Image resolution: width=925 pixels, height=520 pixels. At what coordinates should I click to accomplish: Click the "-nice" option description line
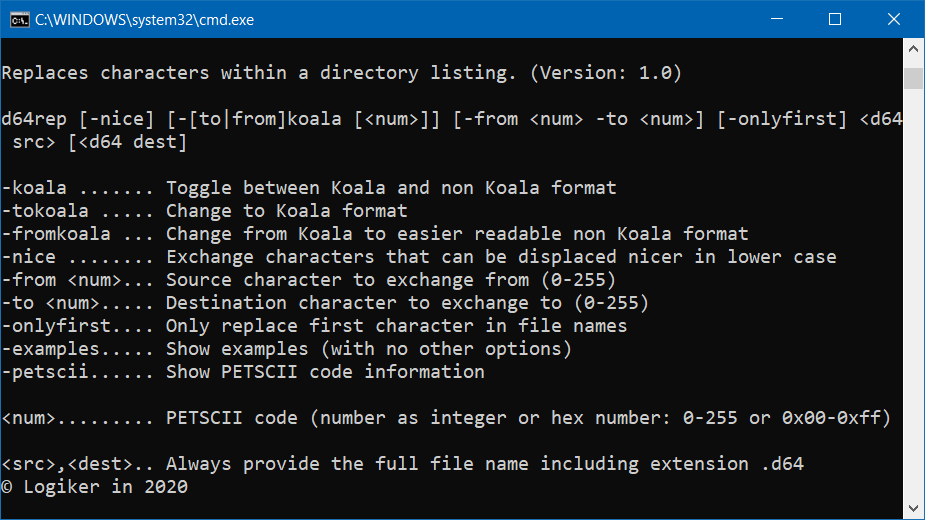pyautogui.click(x=419, y=257)
